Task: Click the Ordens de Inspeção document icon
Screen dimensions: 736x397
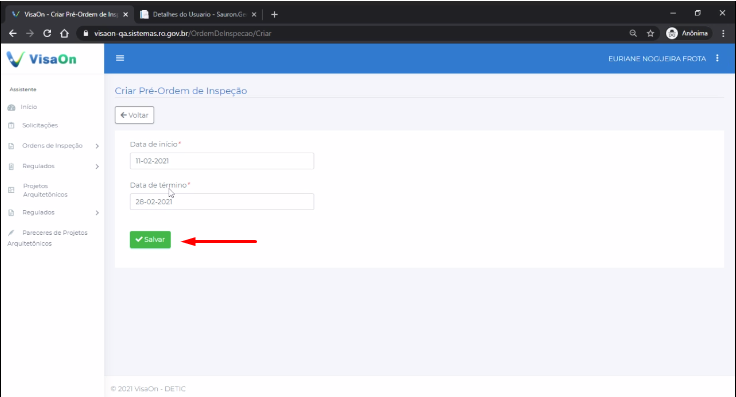Action: [11, 146]
